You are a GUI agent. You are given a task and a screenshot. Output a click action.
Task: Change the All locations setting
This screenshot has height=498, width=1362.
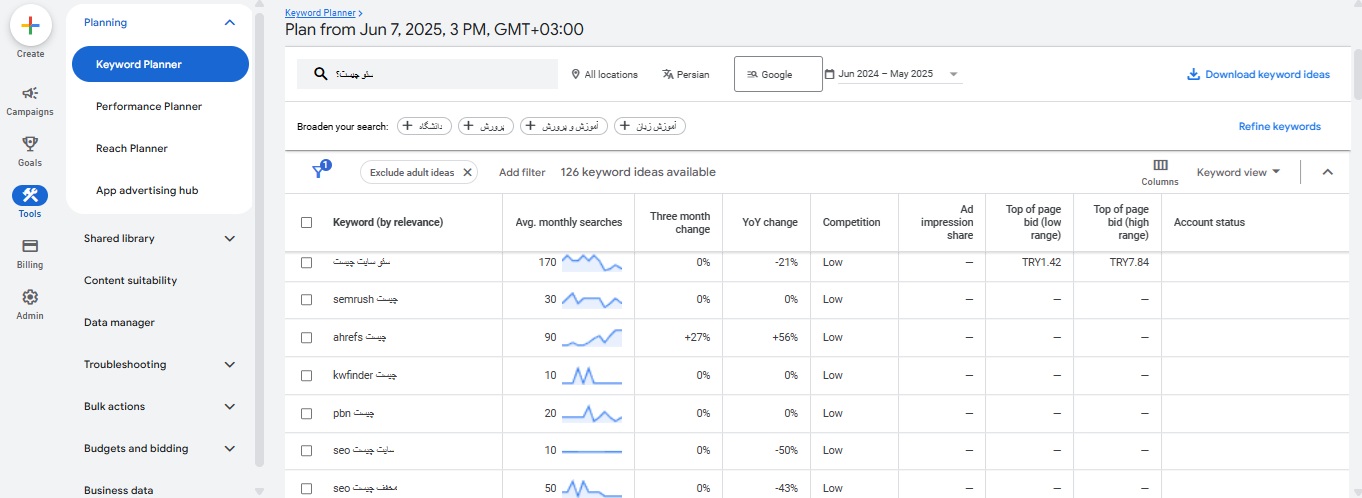pyautogui.click(x=604, y=74)
